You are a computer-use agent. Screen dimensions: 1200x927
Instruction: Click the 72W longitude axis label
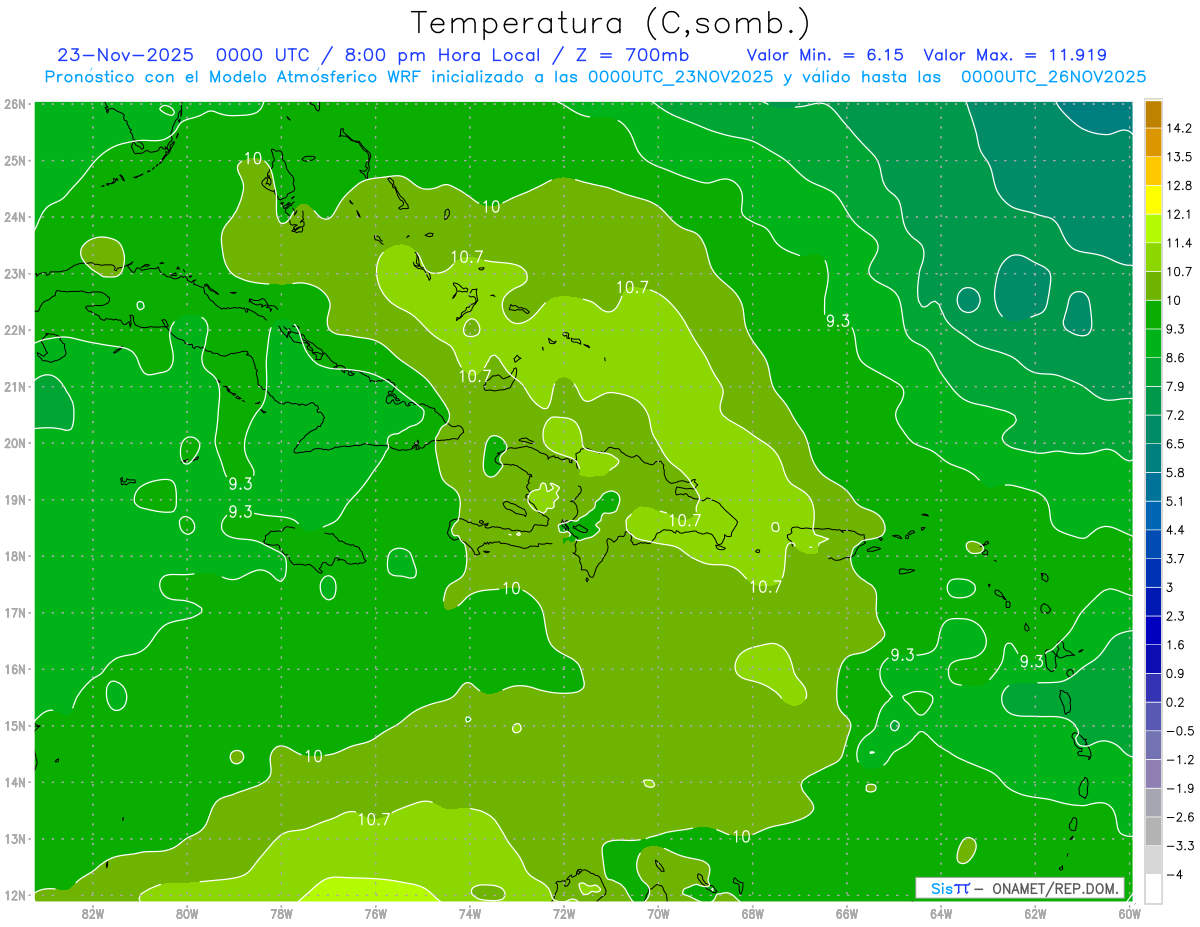pyautogui.click(x=564, y=914)
